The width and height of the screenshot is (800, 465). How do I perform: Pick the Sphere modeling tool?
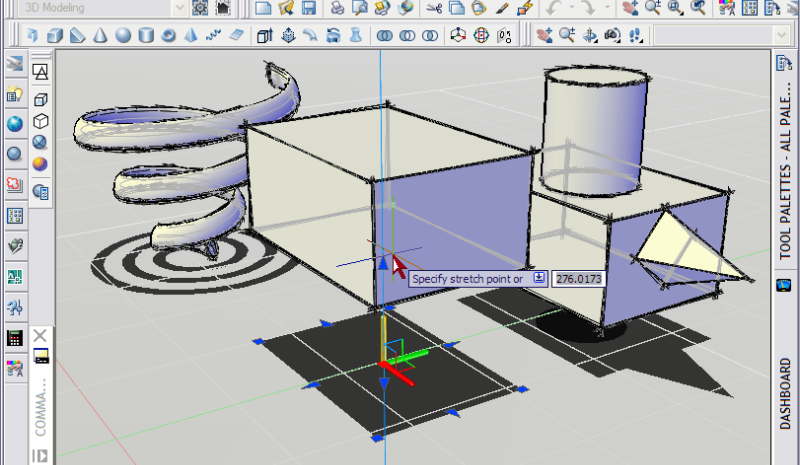click(123, 36)
